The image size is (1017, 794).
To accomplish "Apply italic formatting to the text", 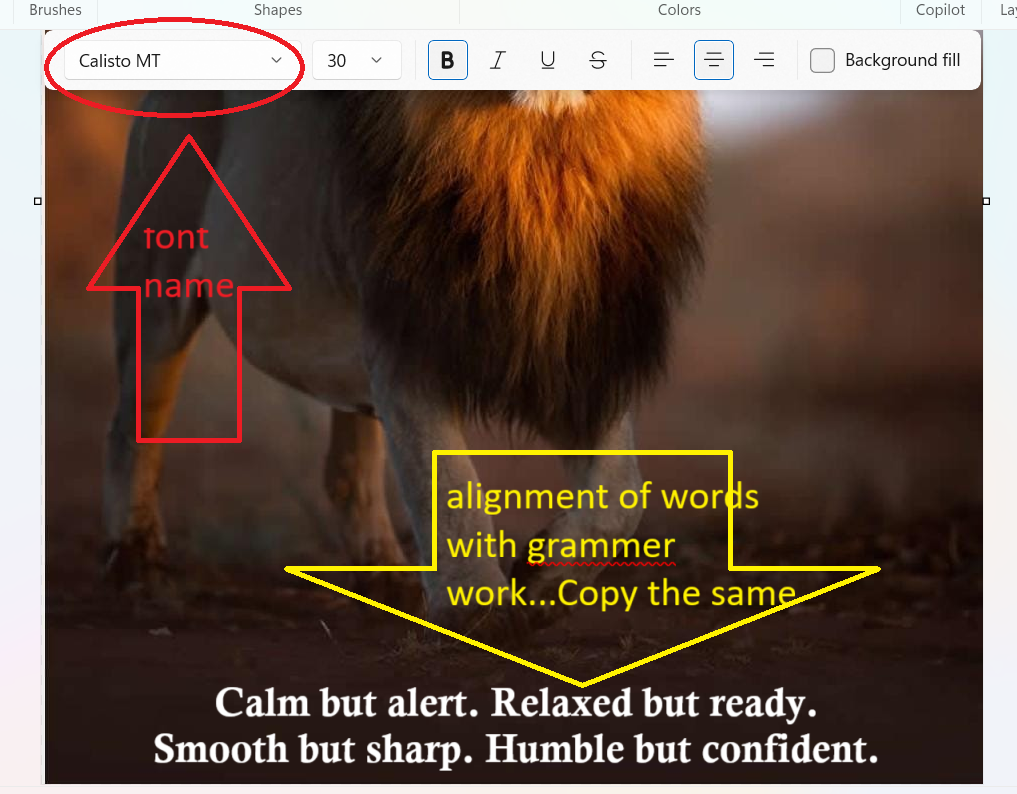I will (497, 60).
